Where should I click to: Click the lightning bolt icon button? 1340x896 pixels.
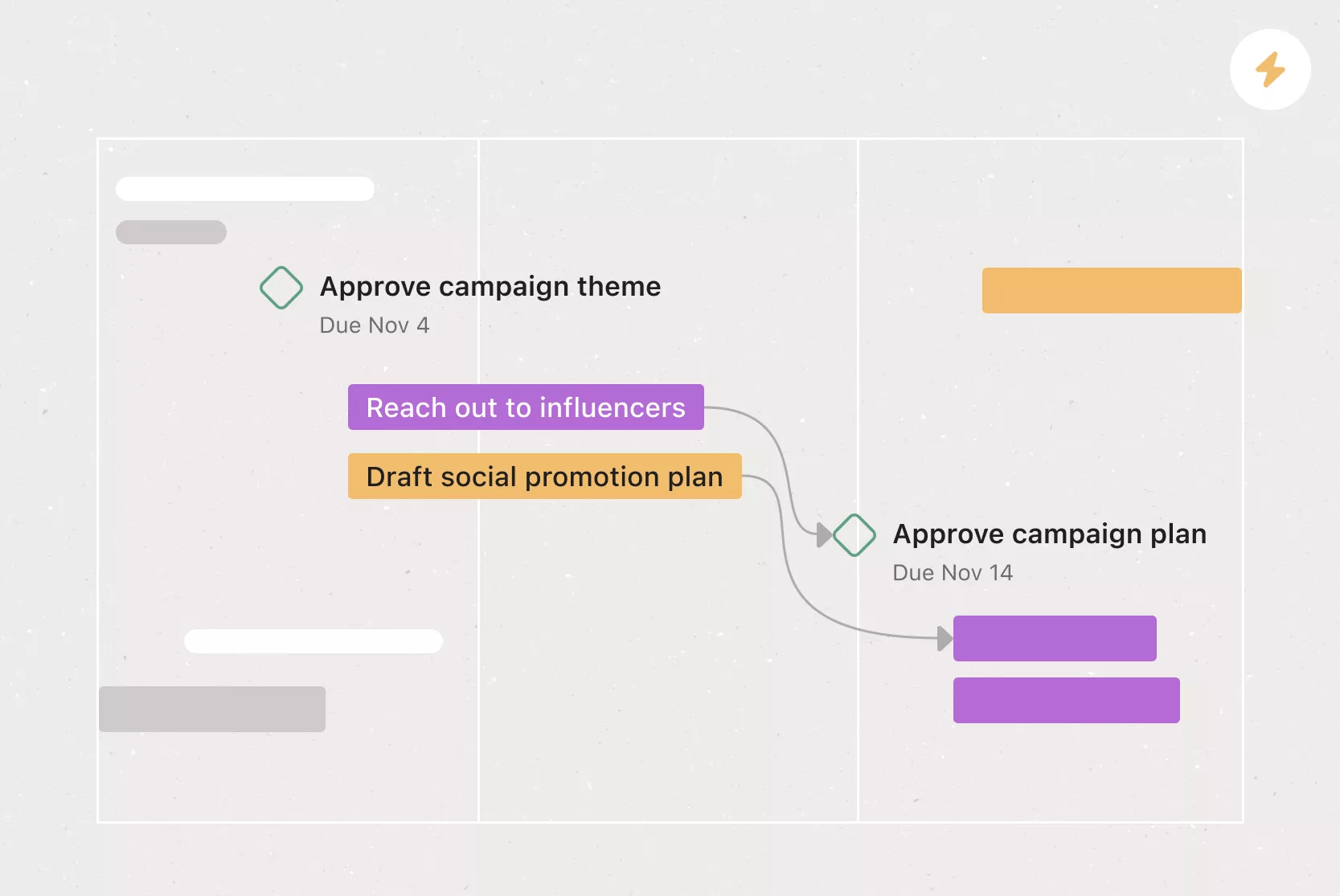tap(1270, 70)
